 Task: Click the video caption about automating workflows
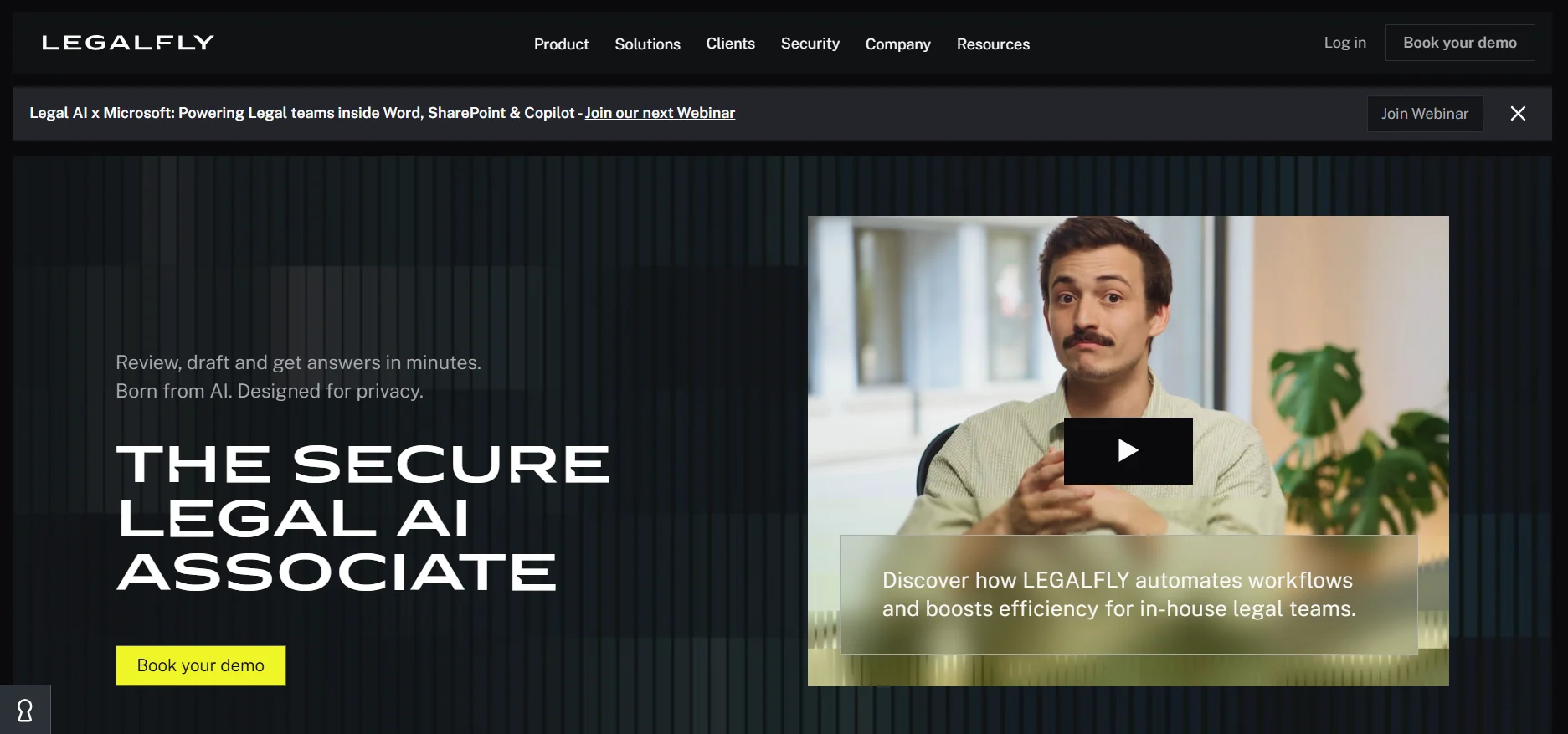coord(1128,594)
